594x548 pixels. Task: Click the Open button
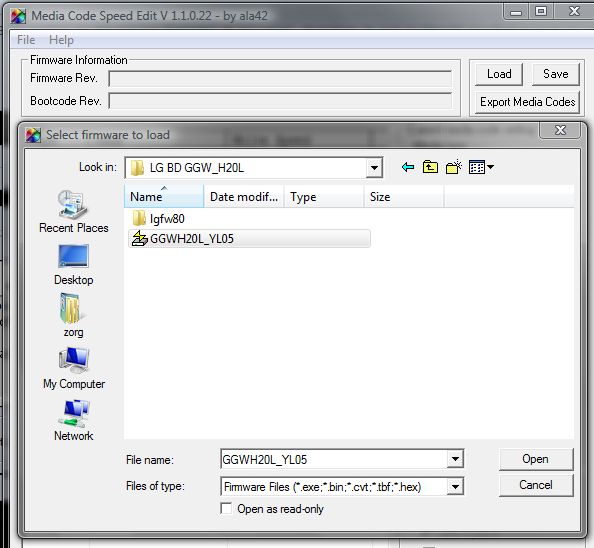[536, 459]
